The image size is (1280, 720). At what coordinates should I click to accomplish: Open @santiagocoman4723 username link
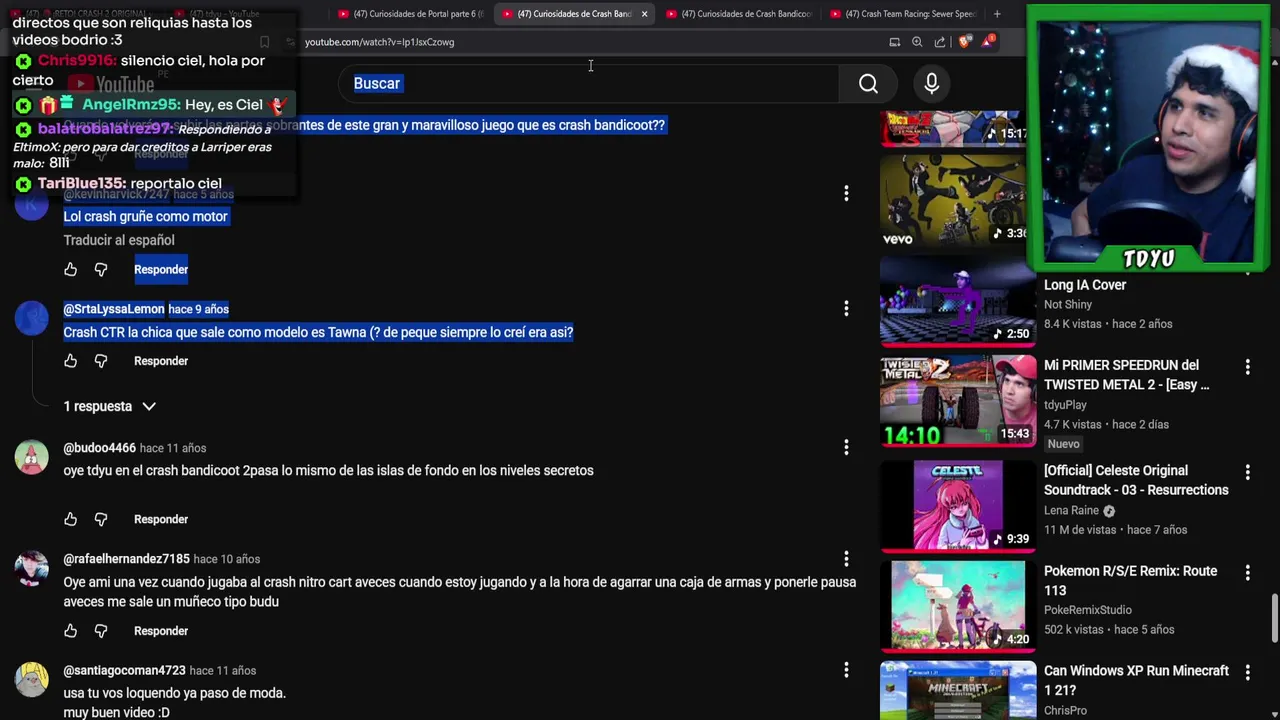124,671
